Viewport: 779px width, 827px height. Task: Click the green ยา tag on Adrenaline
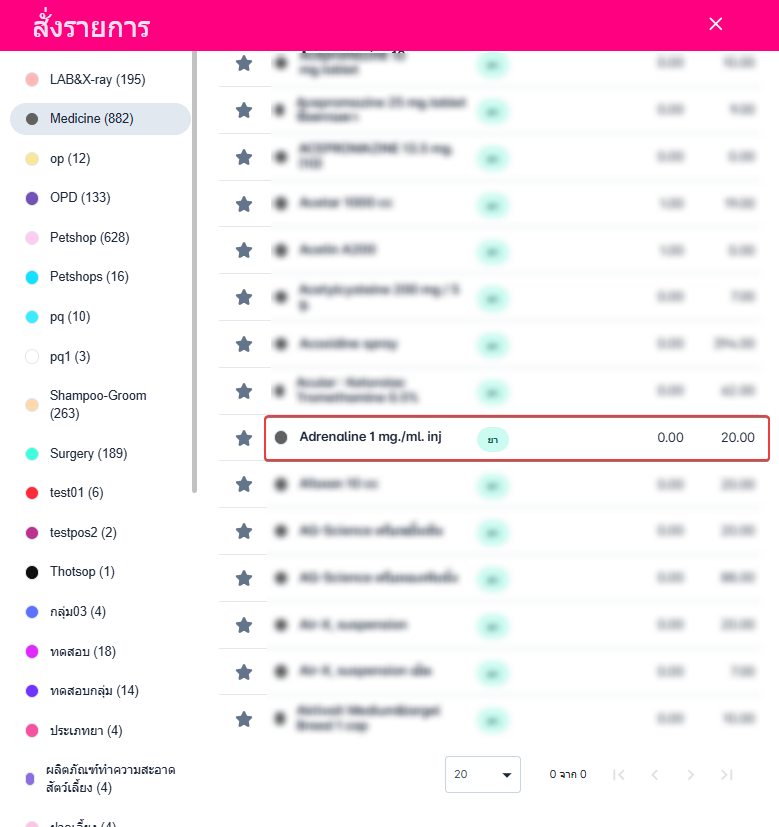[x=493, y=438]
